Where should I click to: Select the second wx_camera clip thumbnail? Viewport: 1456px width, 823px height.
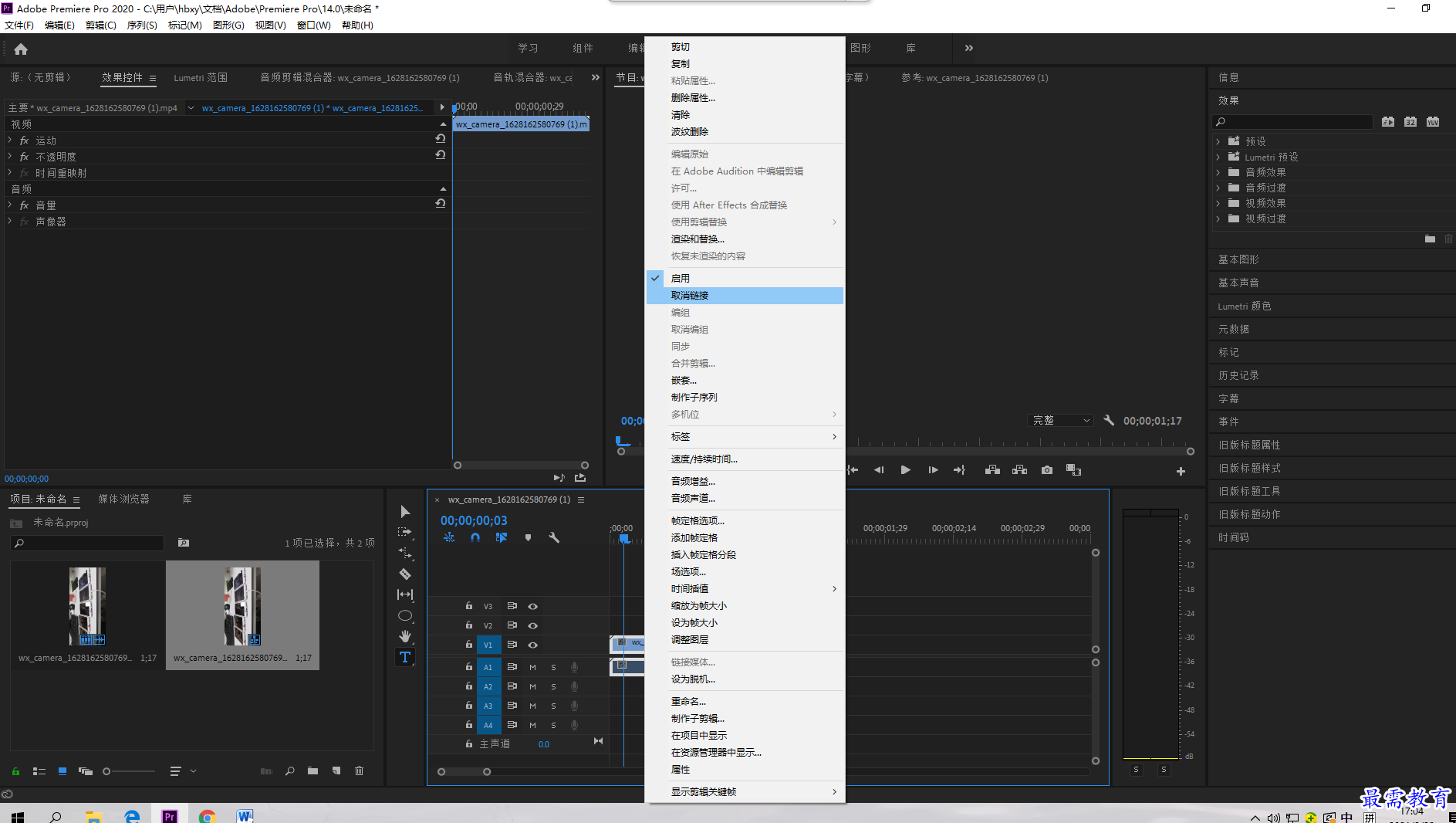tap(242, 607)
